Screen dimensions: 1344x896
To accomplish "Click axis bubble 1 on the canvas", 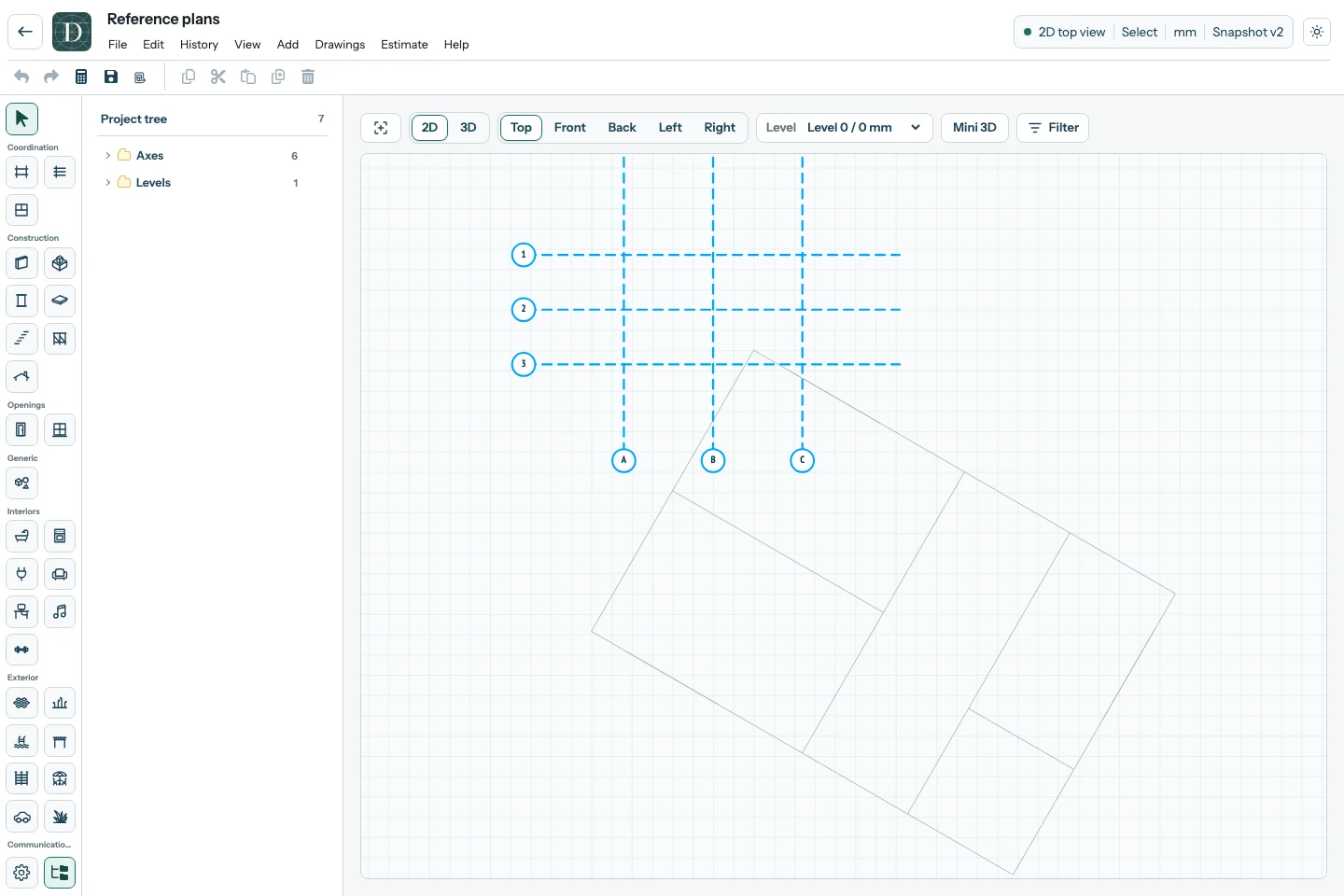I will [524, 255].
